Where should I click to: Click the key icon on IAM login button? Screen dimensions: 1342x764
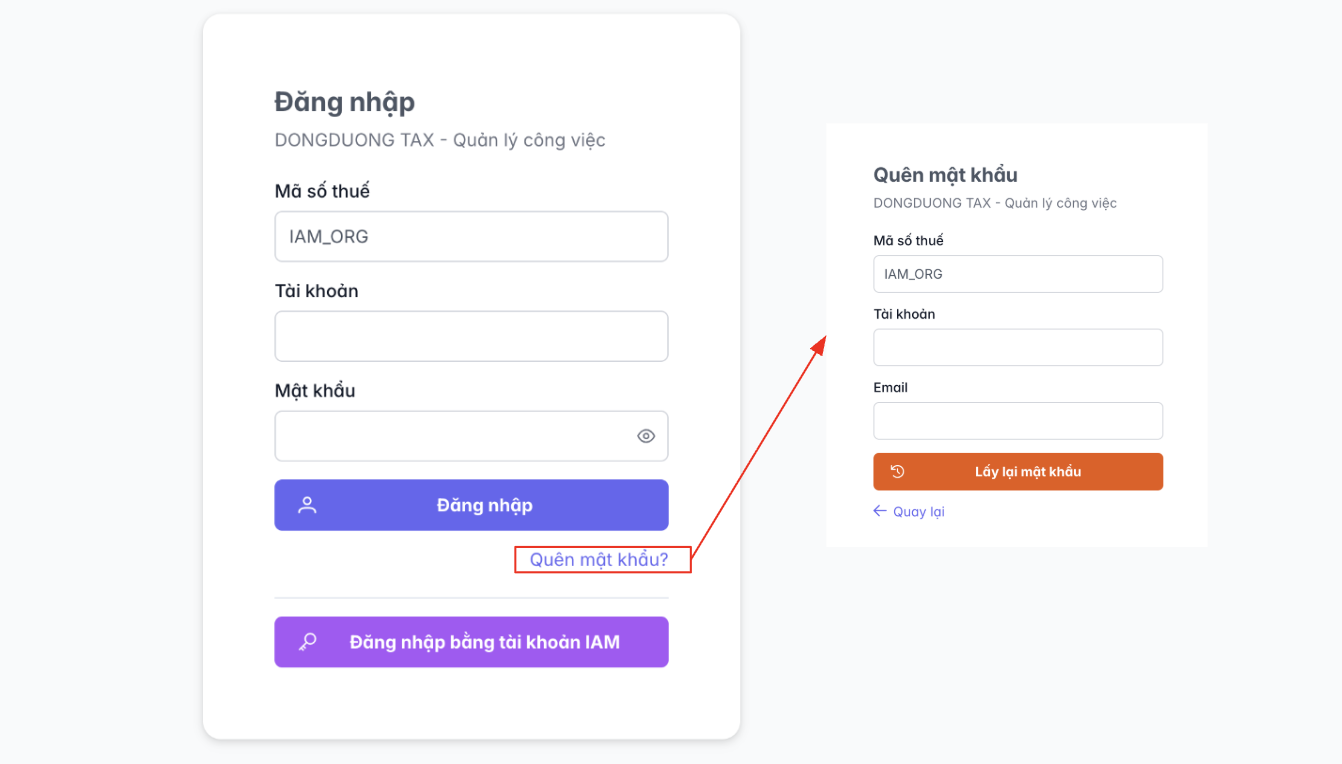307,642
